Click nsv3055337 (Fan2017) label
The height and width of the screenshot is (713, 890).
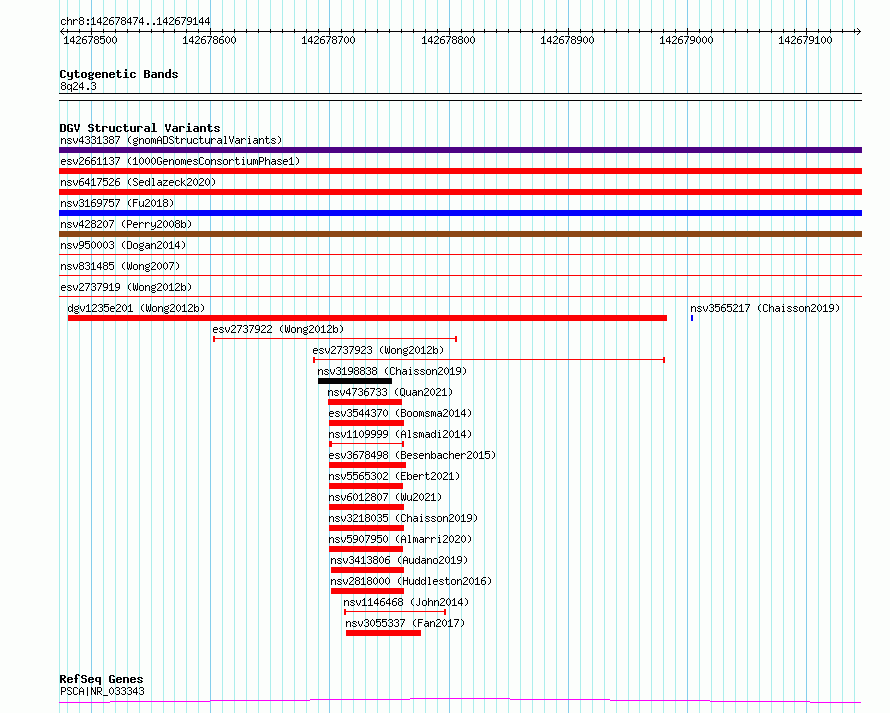coord(405,623)
